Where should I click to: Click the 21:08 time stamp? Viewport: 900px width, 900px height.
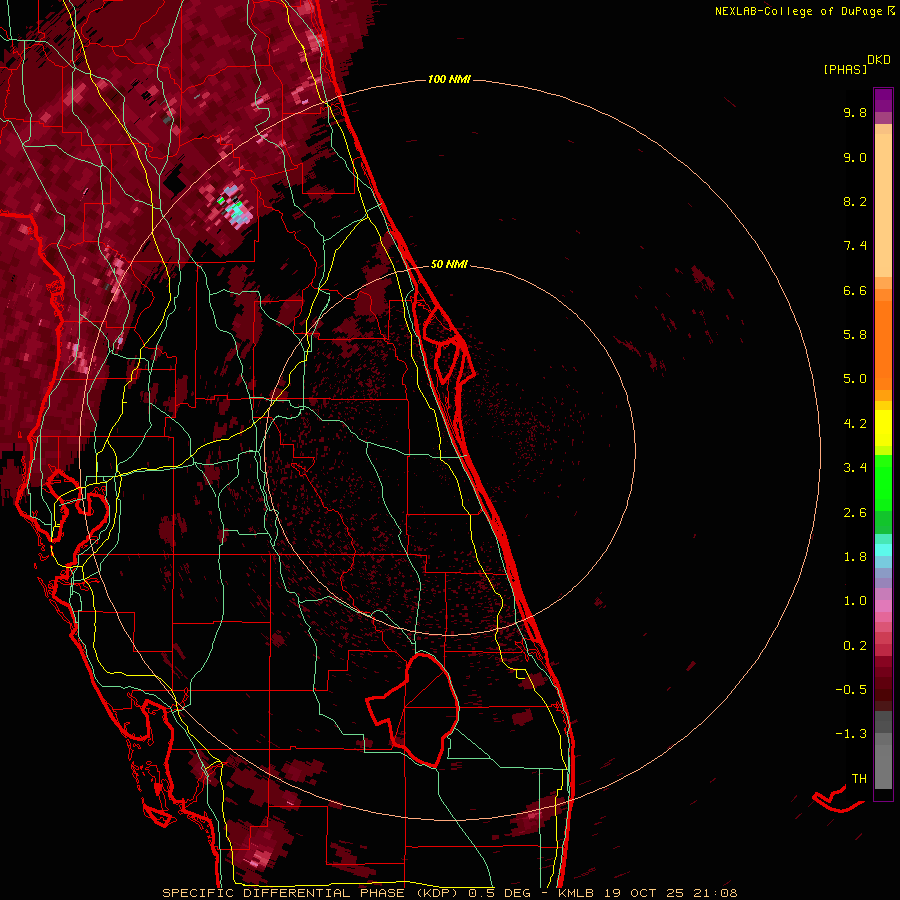[715, 893]
